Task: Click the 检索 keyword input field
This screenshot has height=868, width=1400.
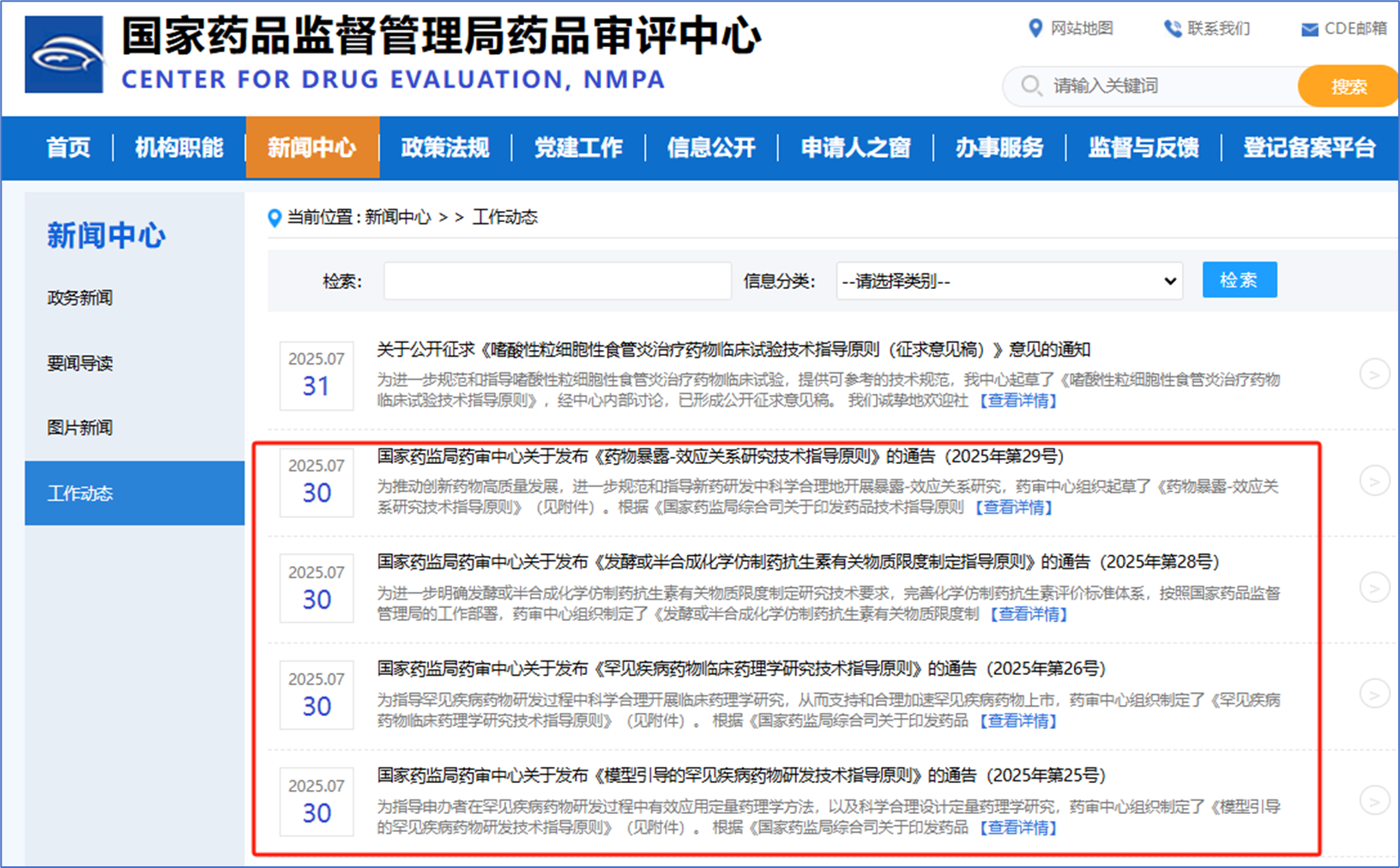Action: 558,281
